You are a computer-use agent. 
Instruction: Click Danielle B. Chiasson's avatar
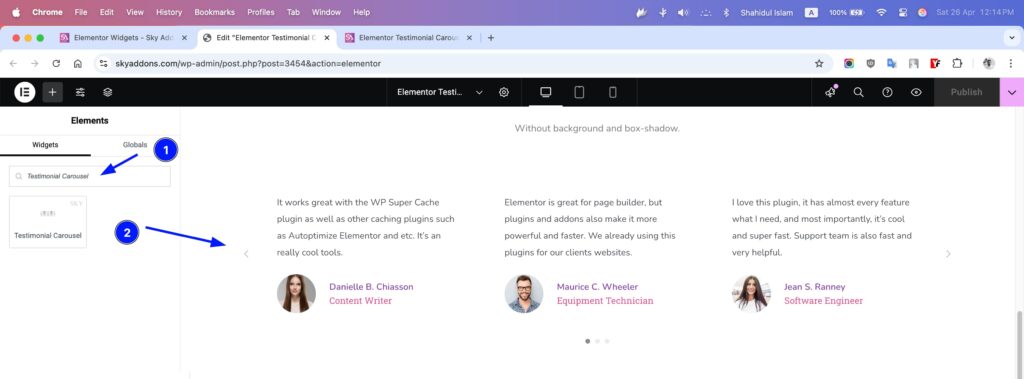pyautogui.click(x=296, y=293)
